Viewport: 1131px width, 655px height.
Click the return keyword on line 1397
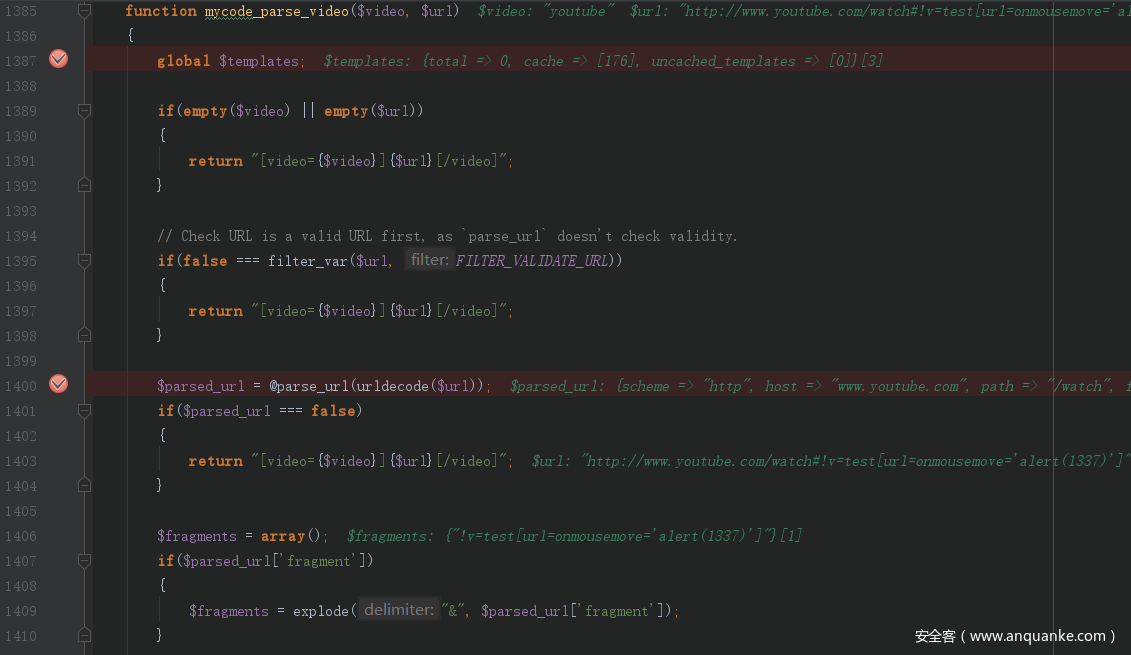pos(215,311)
